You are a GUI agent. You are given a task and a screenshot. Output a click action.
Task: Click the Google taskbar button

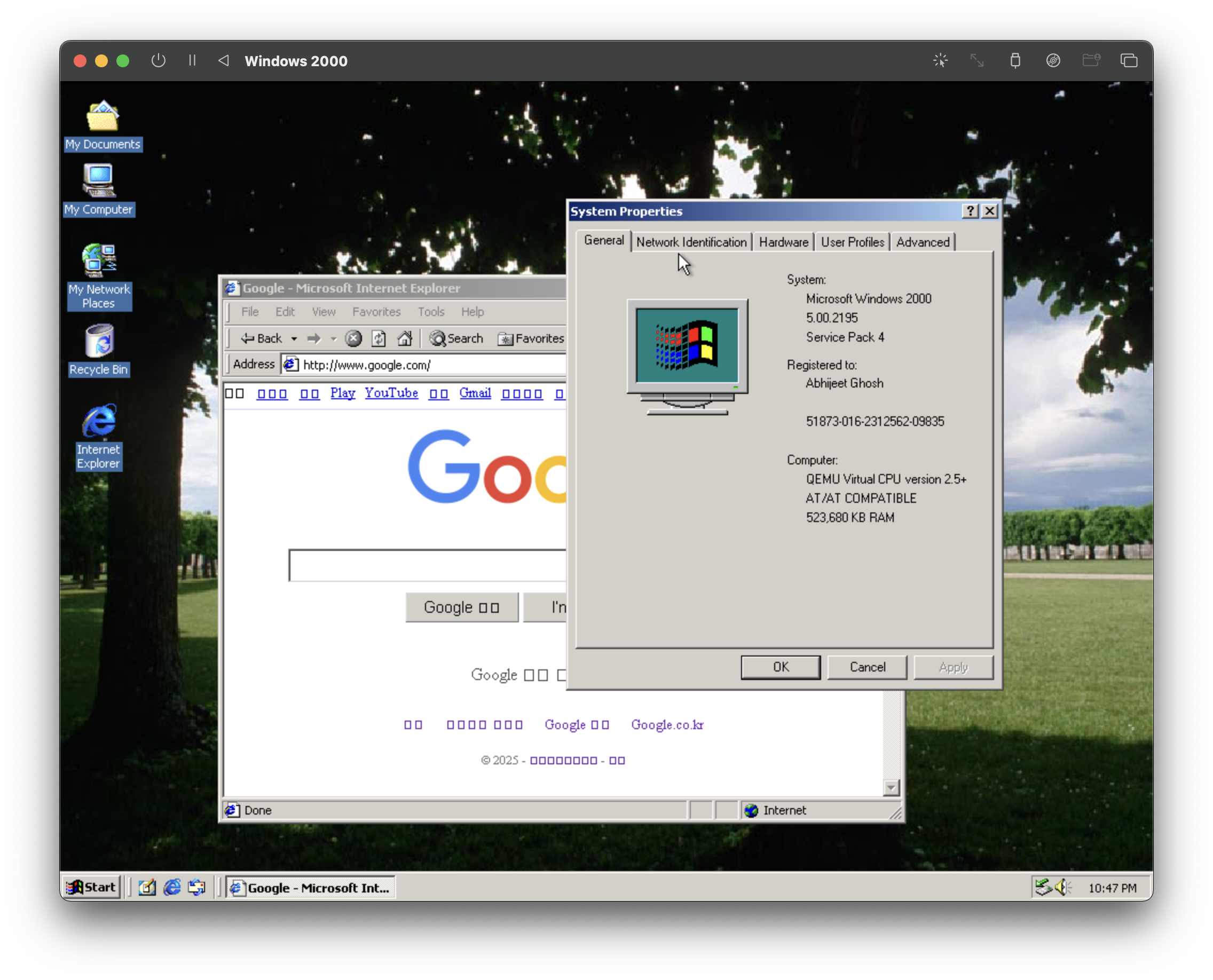[311, 888]
